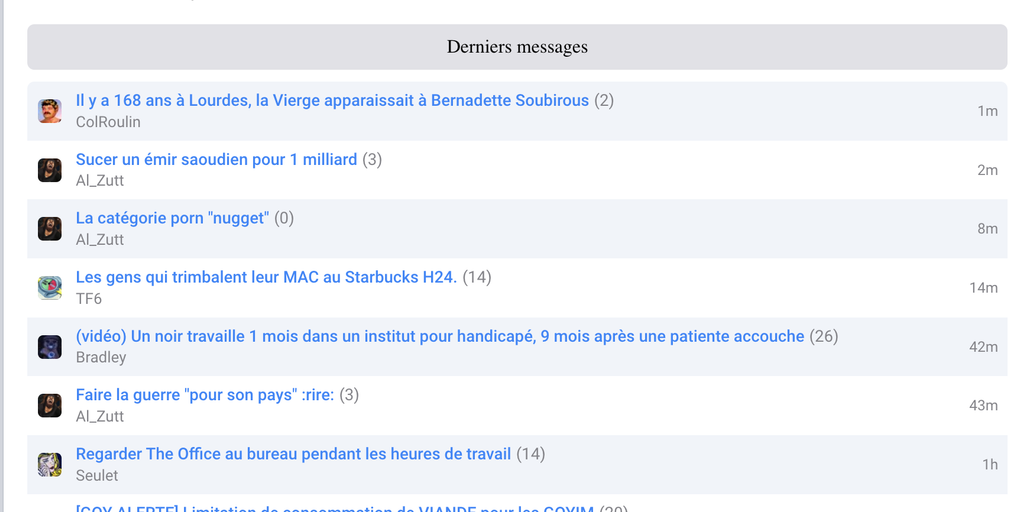Click Al_Zutt's username under "Faire la guerre" thread
The width and height of the screenshot is (1024, 512).
click(x=100, y=417)
